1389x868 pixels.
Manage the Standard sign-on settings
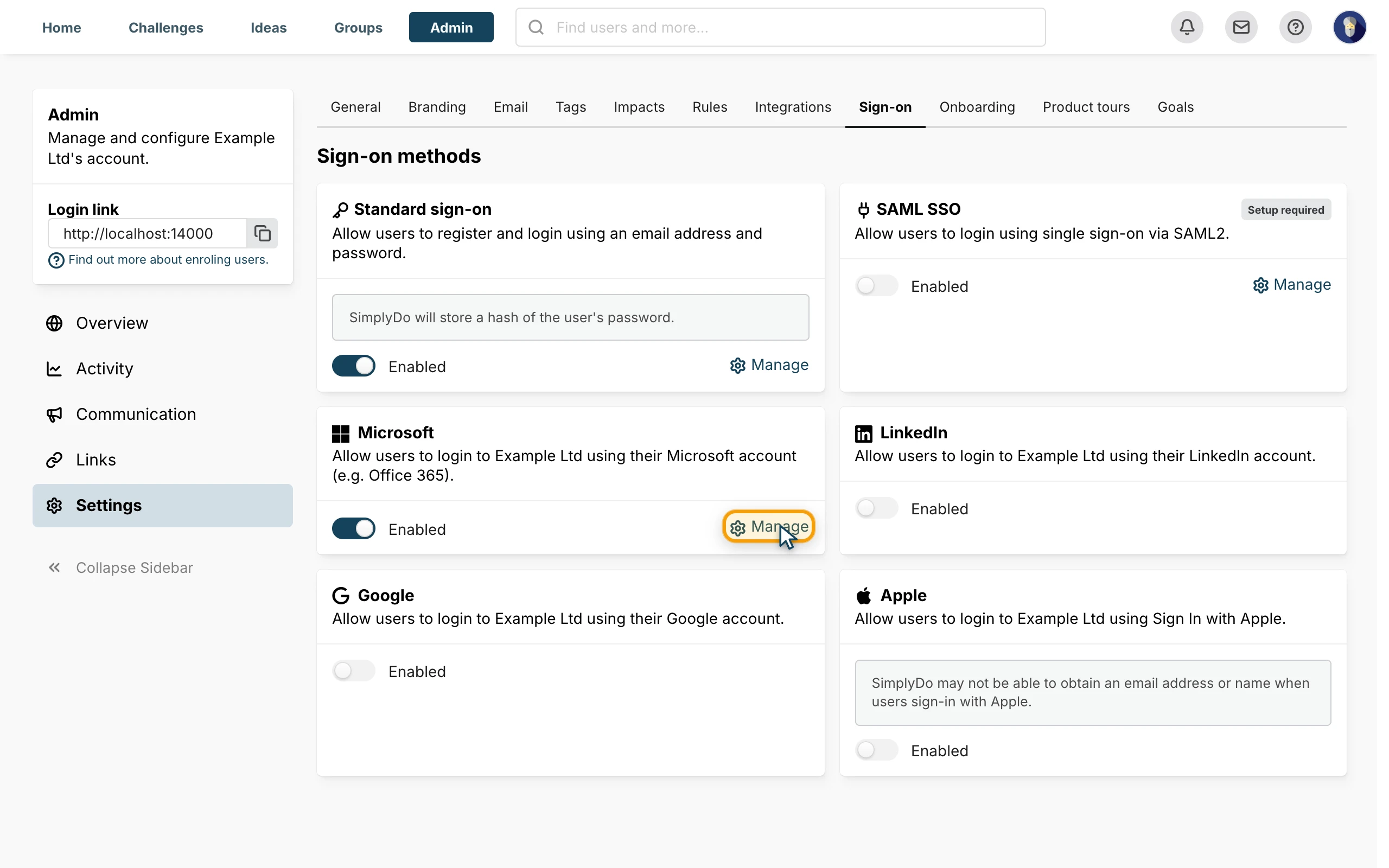click(x=769, y=365)
